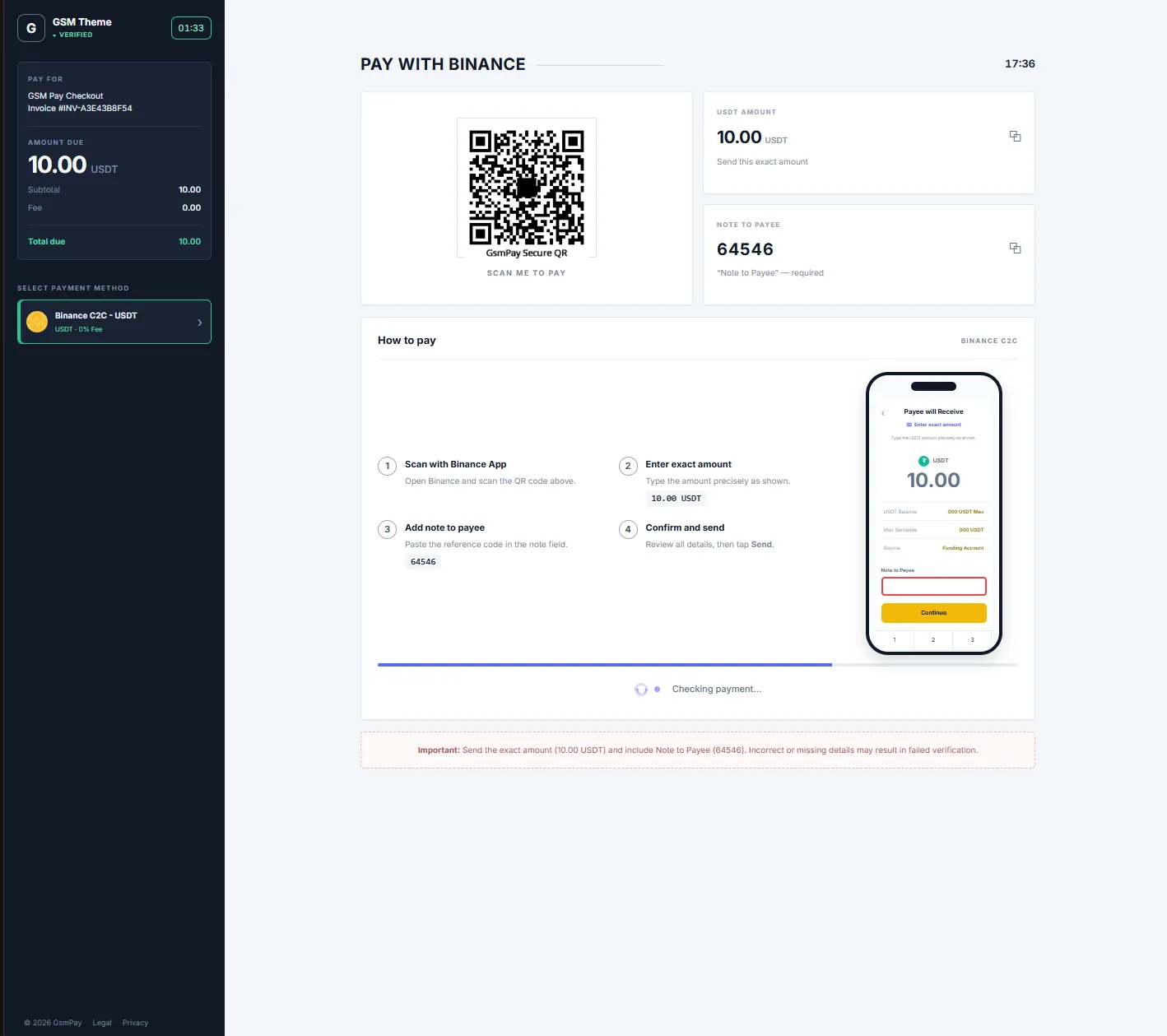Click the 10.00 USDT amount in USDT Amount card
1167x1036 pixels.
point(752,137)
